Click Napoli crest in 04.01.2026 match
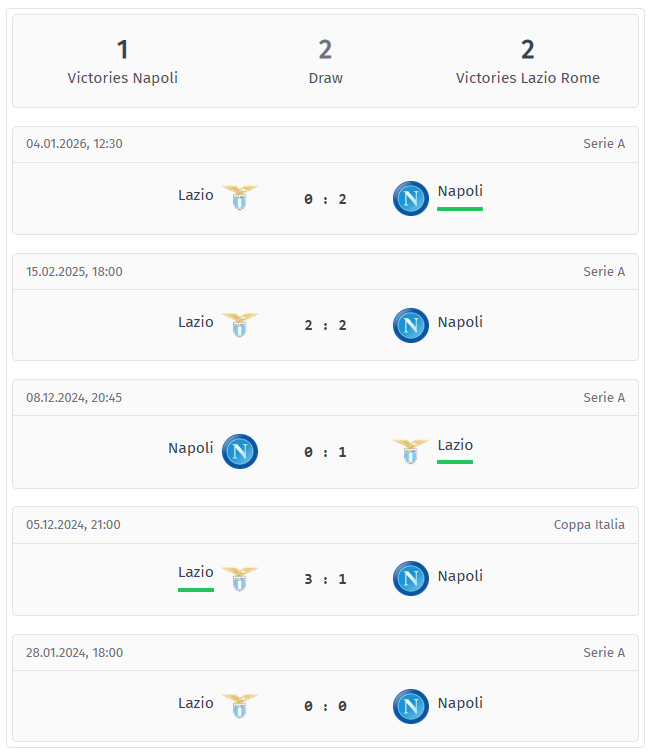Screen dimensions: 652x753 tap(410, 198)
